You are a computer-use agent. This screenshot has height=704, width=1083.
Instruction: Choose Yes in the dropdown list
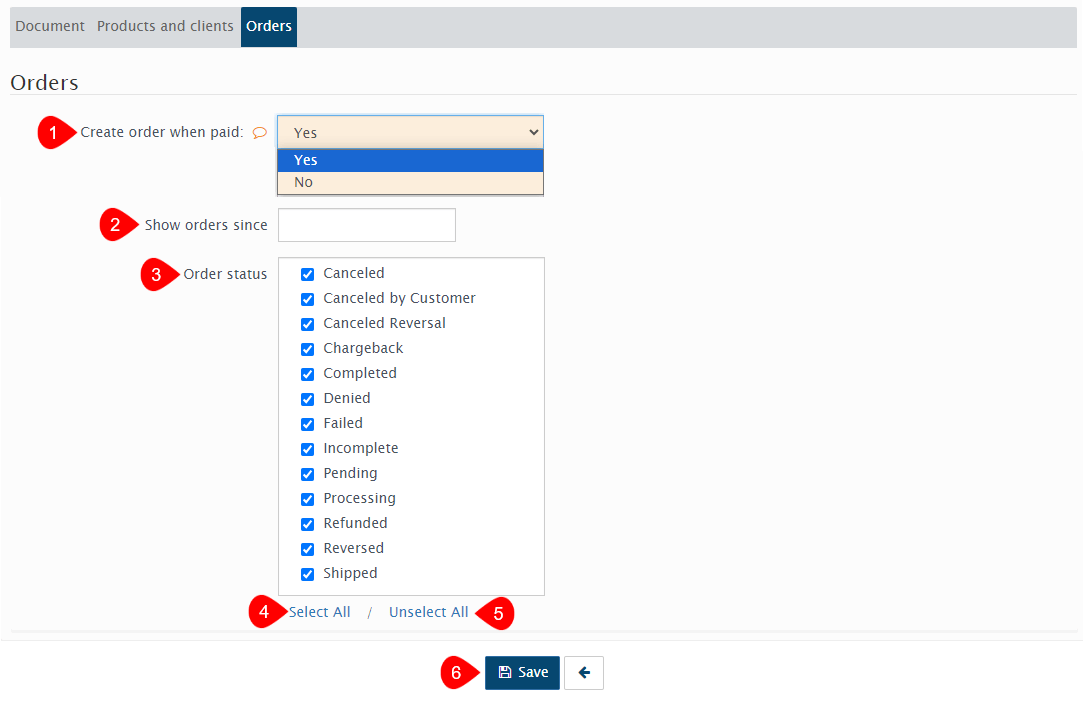click(410, 160)
